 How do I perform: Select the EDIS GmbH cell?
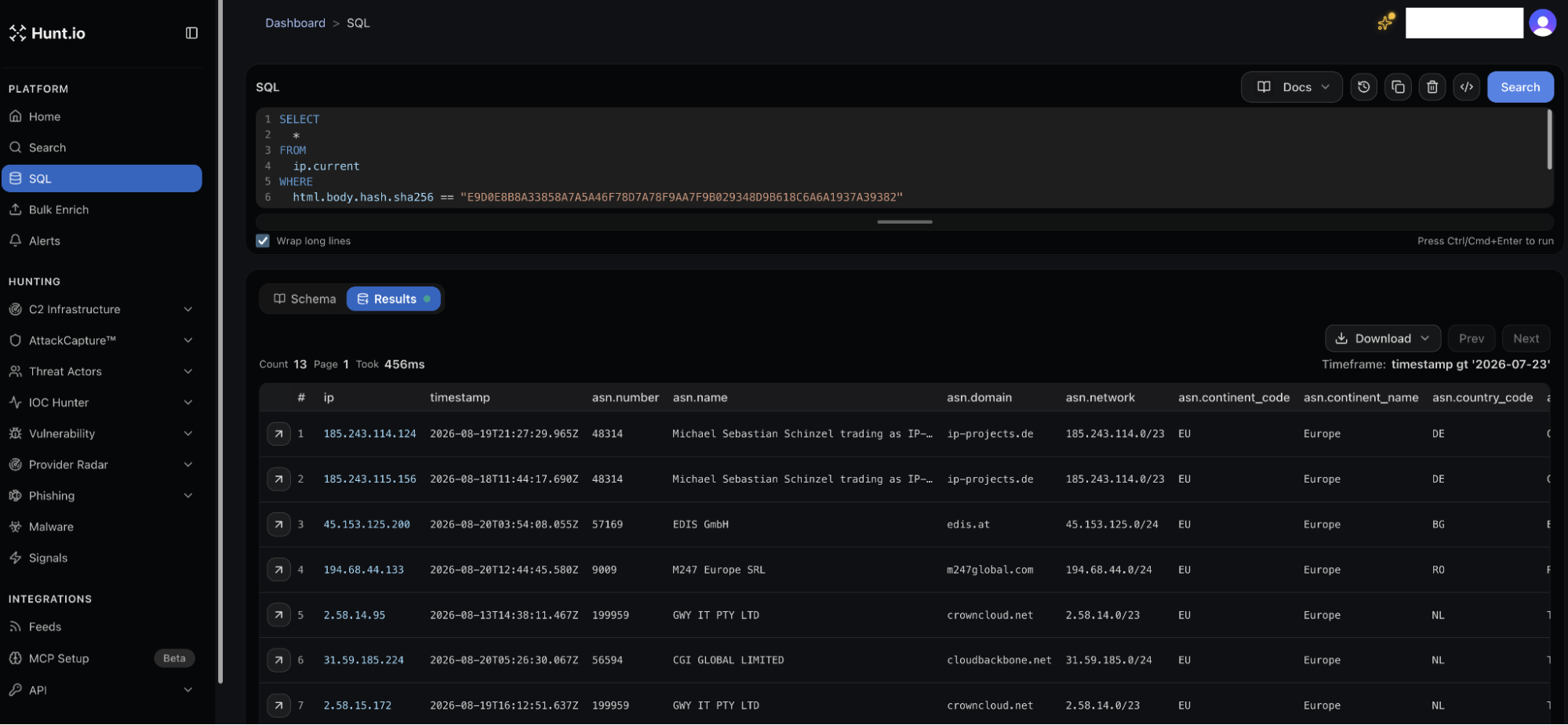tap(700, 525)
